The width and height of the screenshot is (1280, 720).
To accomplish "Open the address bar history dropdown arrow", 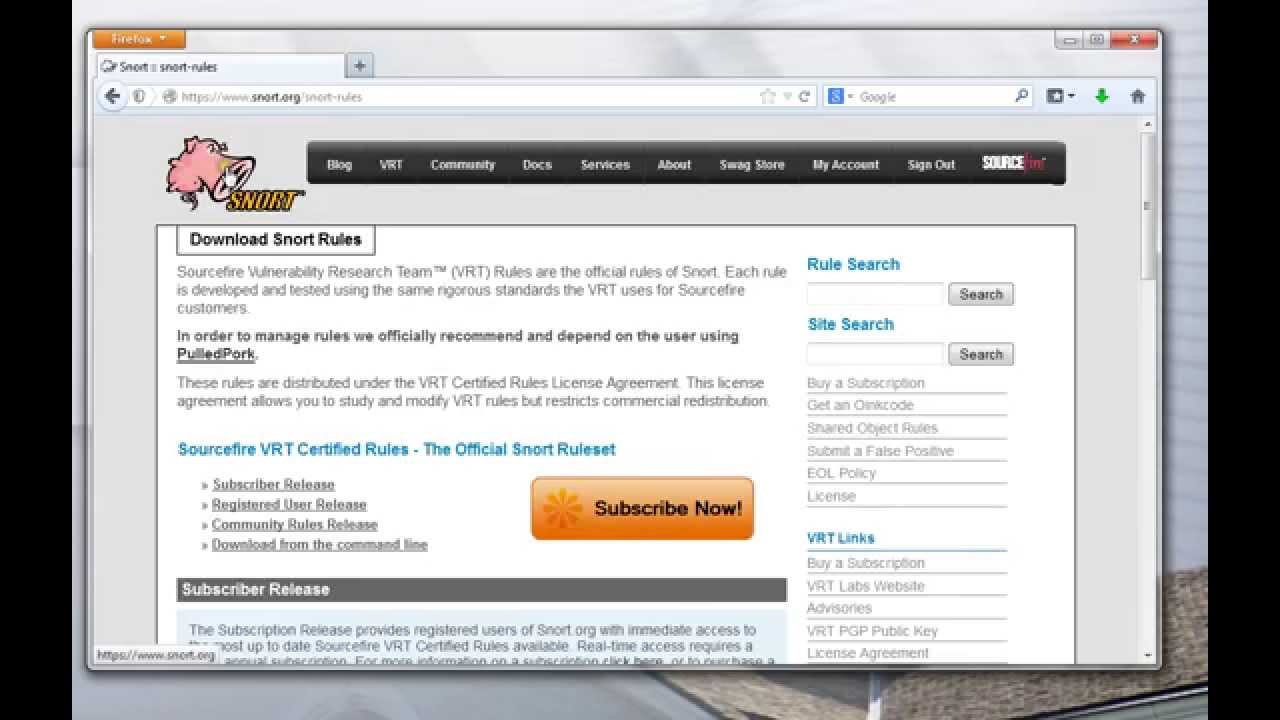I will (787, 97).
